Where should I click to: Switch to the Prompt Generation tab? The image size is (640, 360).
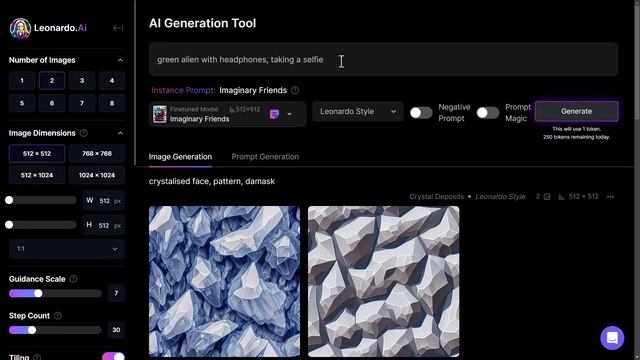(265, 157)
